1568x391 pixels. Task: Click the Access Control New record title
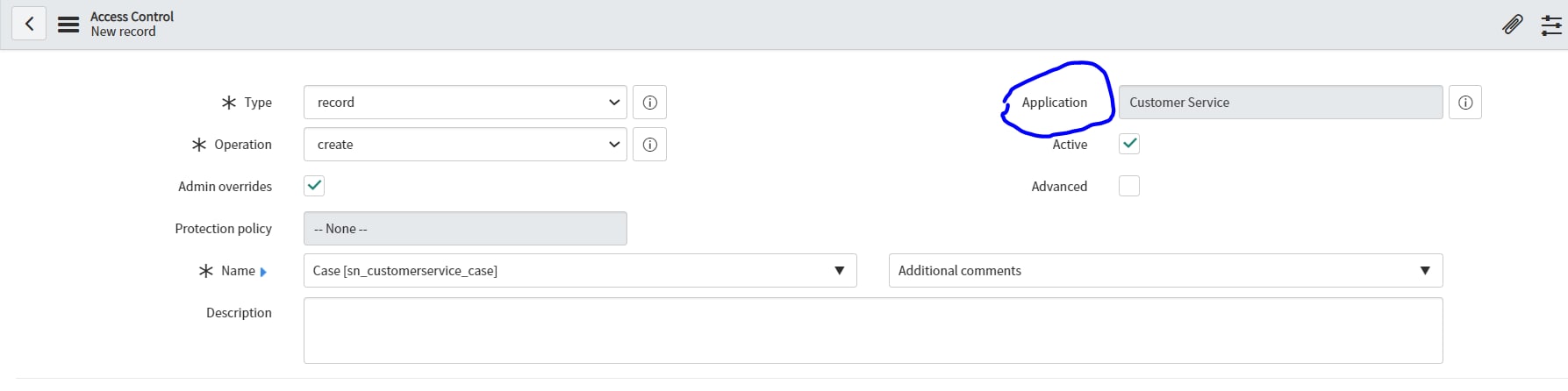coord(132,24)
